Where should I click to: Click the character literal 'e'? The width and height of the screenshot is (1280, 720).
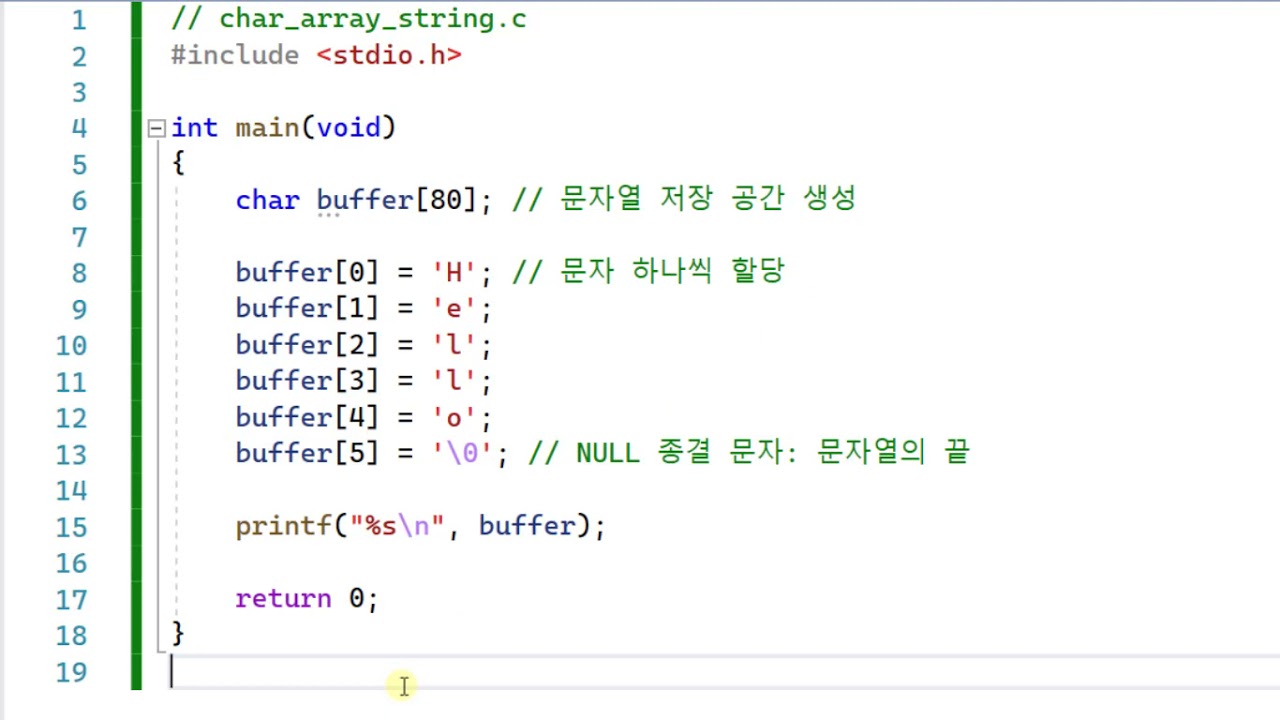point(453,308)
